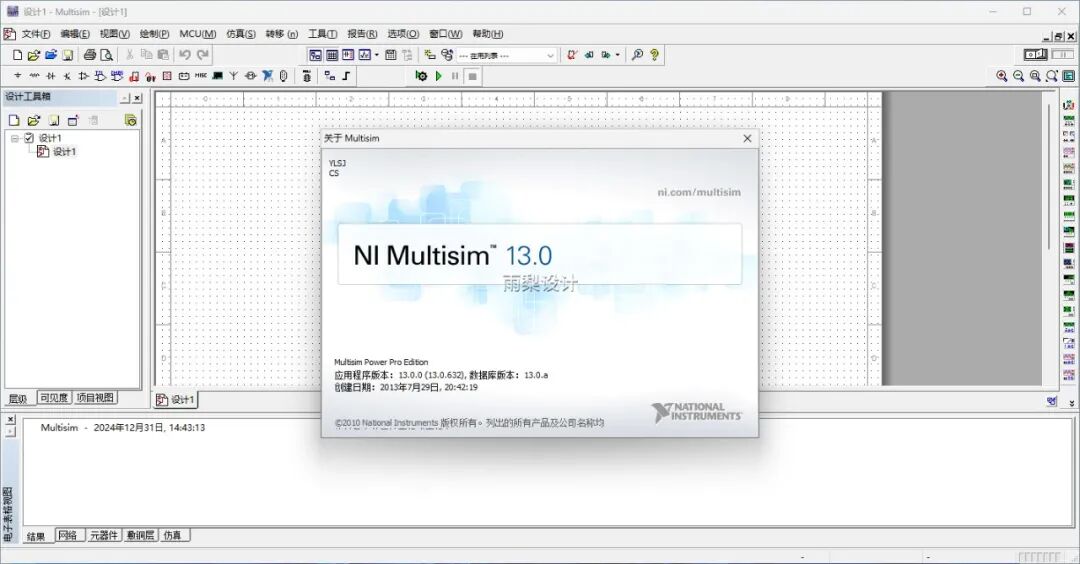Switch to the 项目视图 tab
The height and width of the screenshot is (564, 1080).
click(x=95, y=397)
